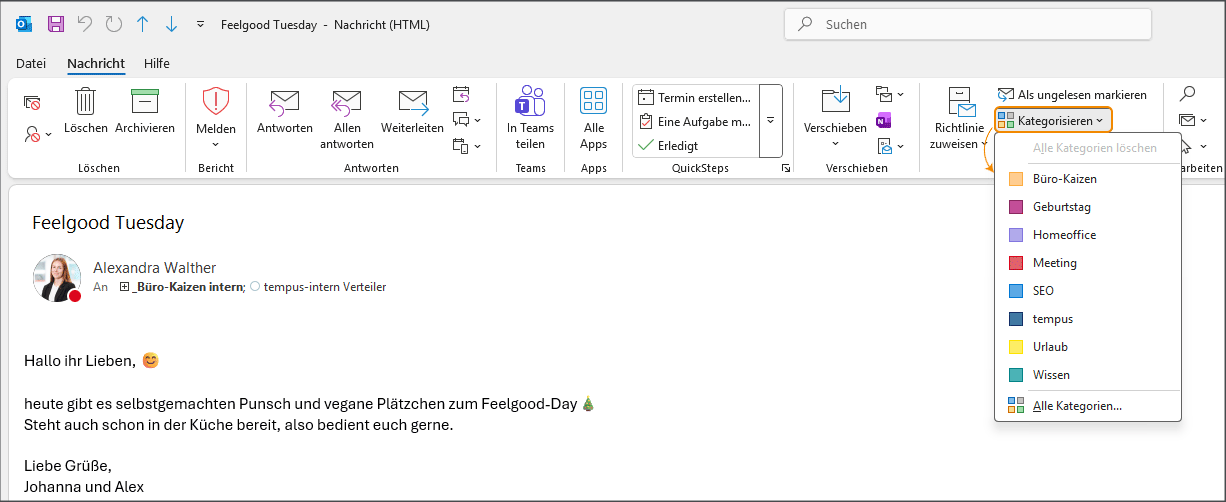This screenshot has height=502, width=1226.
Task: Expand the _Büro-Kaizen intern distribution list
Action: coord(125,288)
